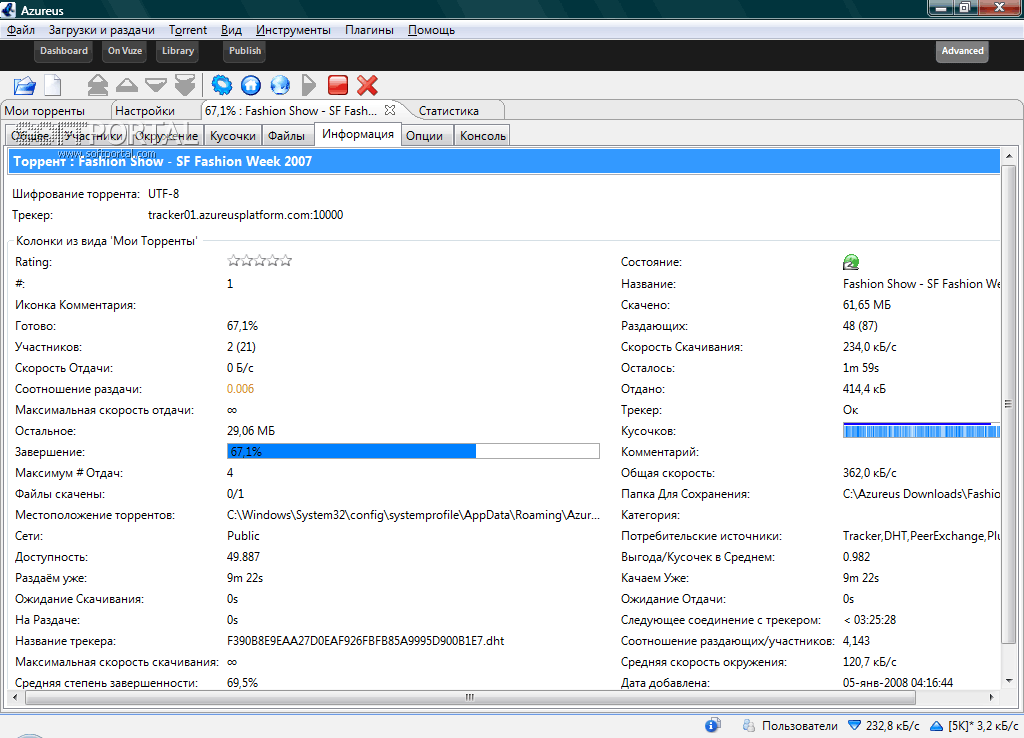
Task: Open the Файлы sub-tab
Action: point(286,136)
